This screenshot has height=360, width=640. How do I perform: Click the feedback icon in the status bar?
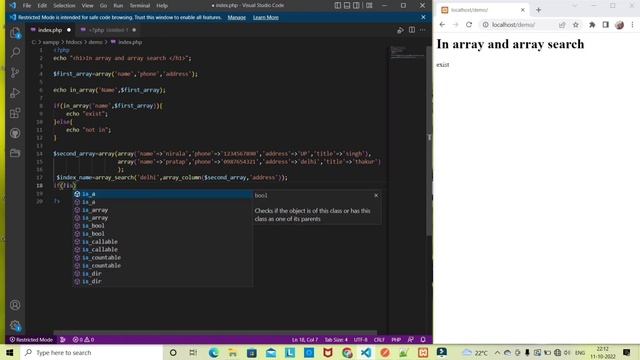point(411,340)
